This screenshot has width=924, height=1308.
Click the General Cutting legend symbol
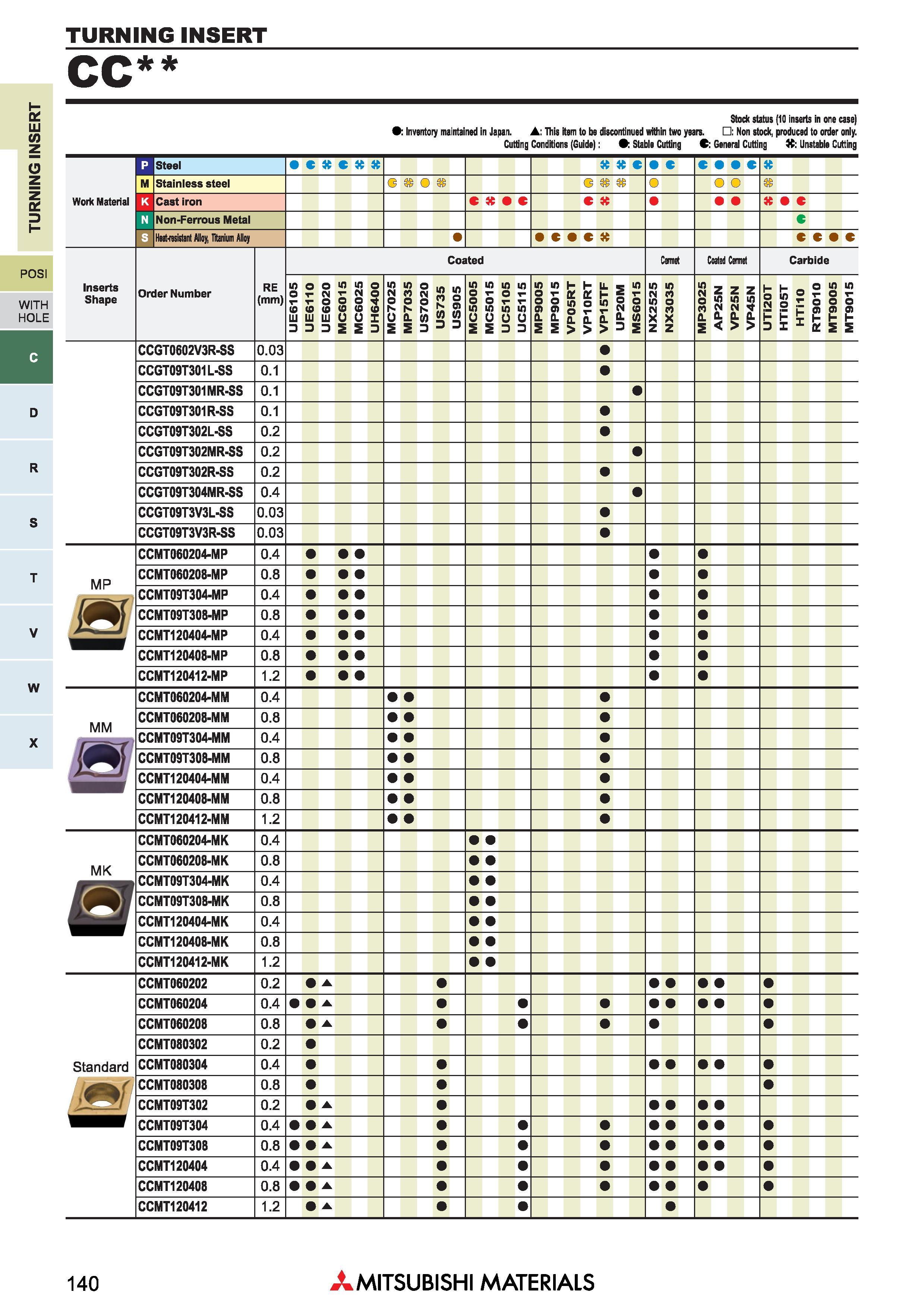(705, 144)
